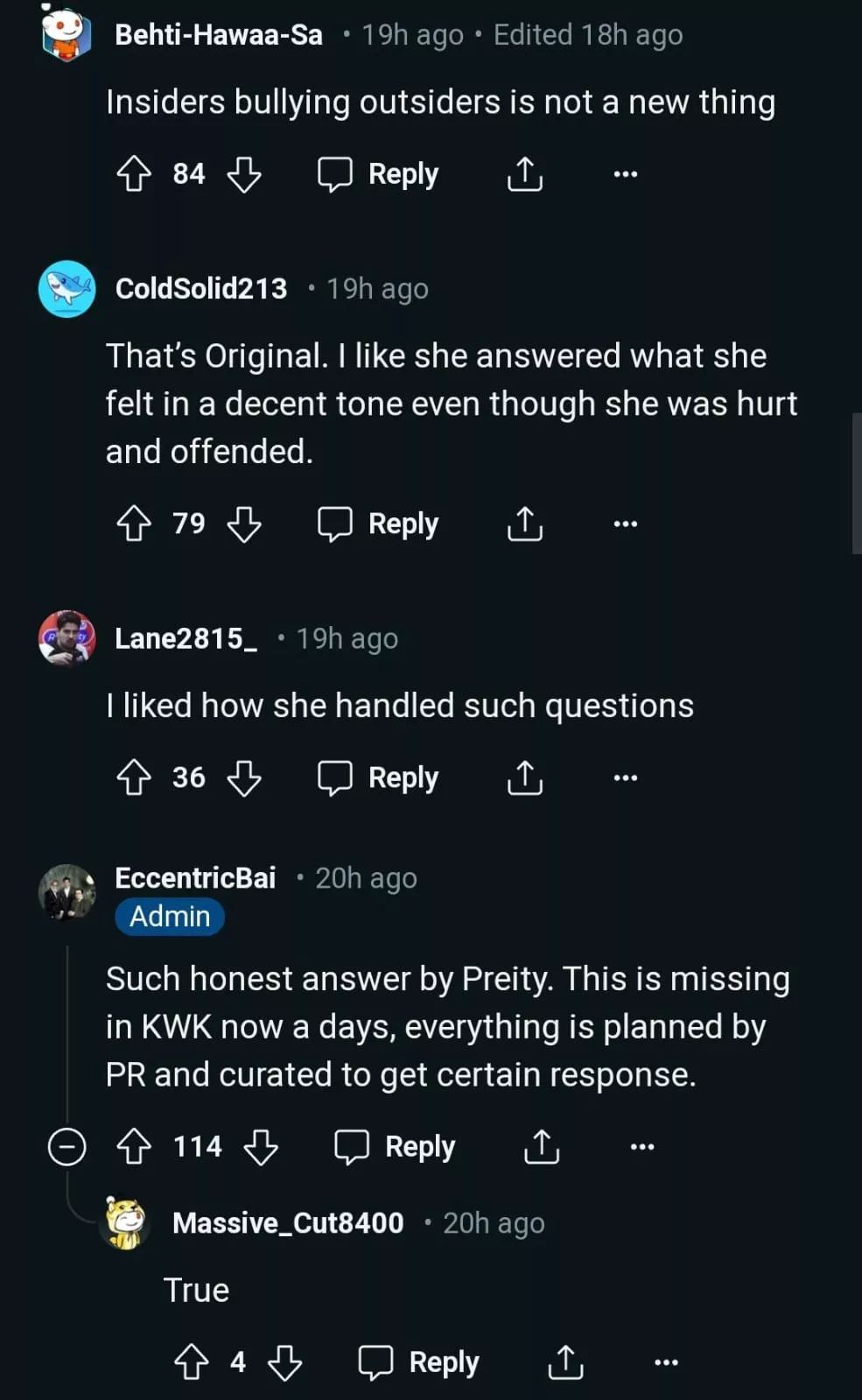
Task: Click the Admin flair badge
Action: (x=170, y=917)
